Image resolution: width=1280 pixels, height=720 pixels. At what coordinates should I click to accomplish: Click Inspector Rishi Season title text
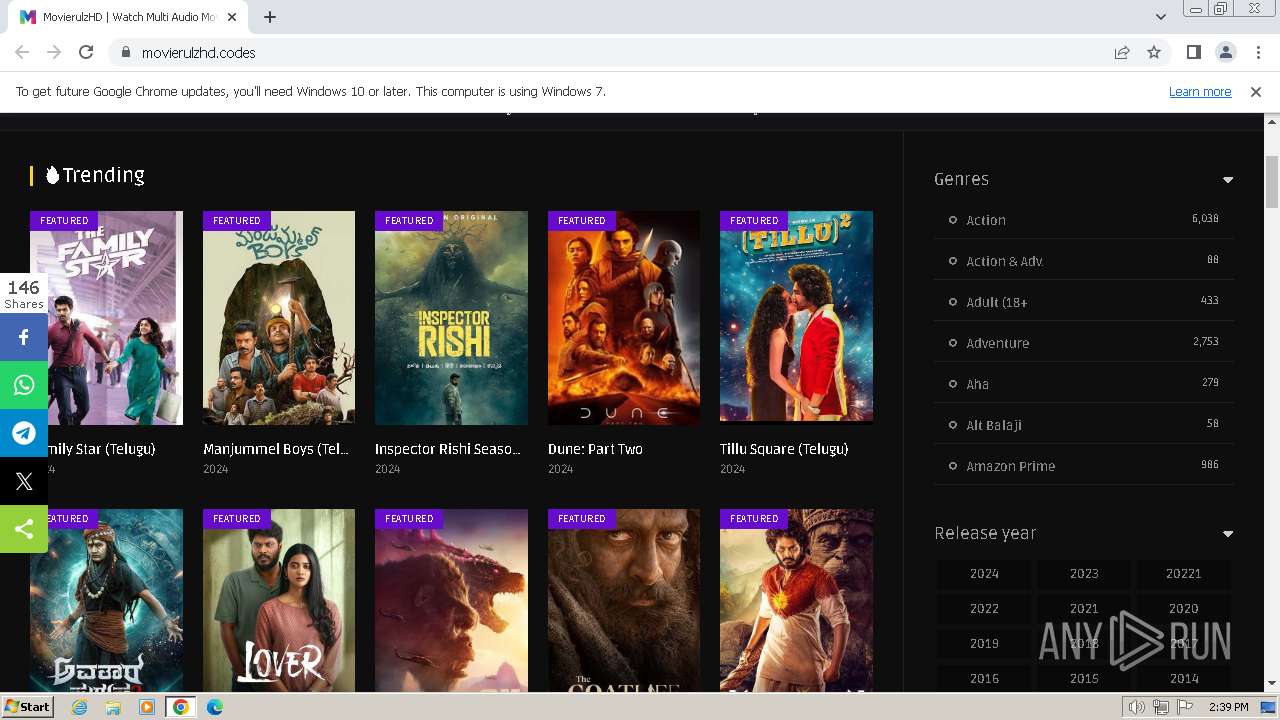pos(448,449)
